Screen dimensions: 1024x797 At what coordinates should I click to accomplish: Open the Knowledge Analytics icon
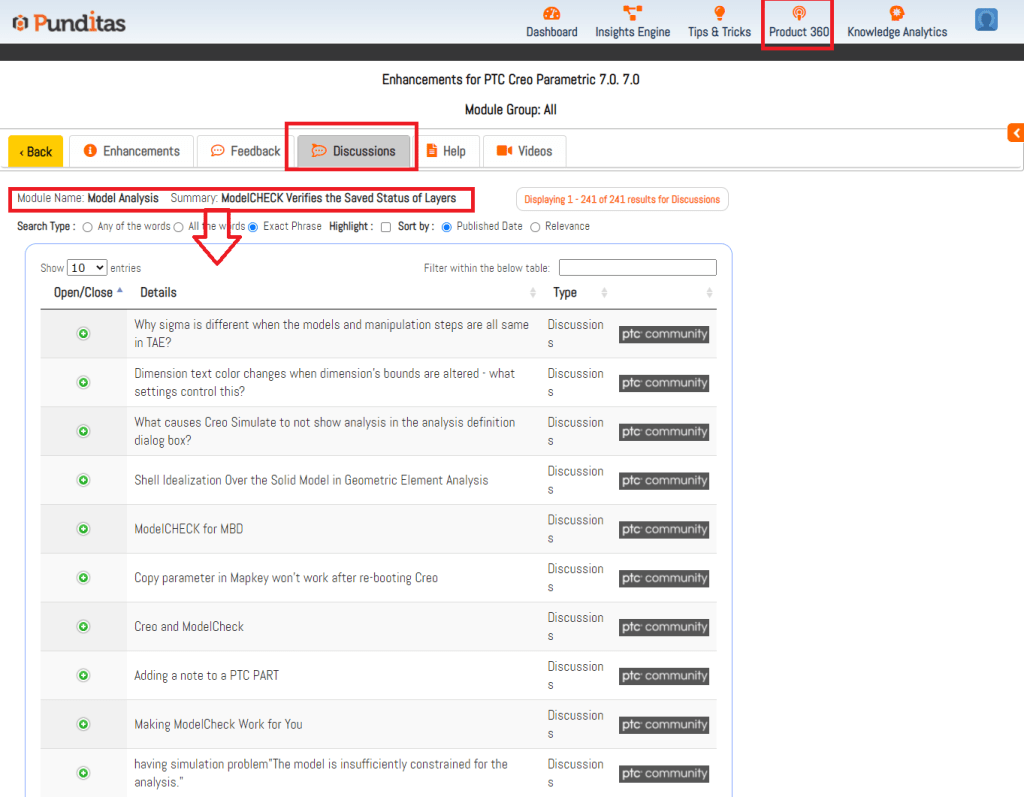[x=897, y=14]
